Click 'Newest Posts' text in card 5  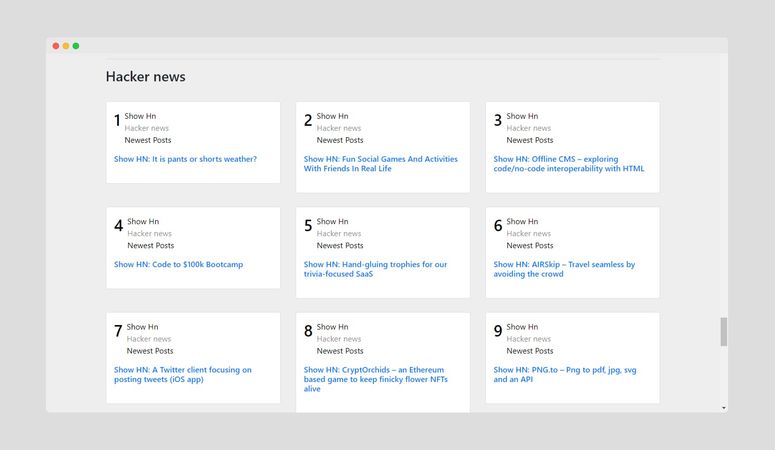point(340,246)
